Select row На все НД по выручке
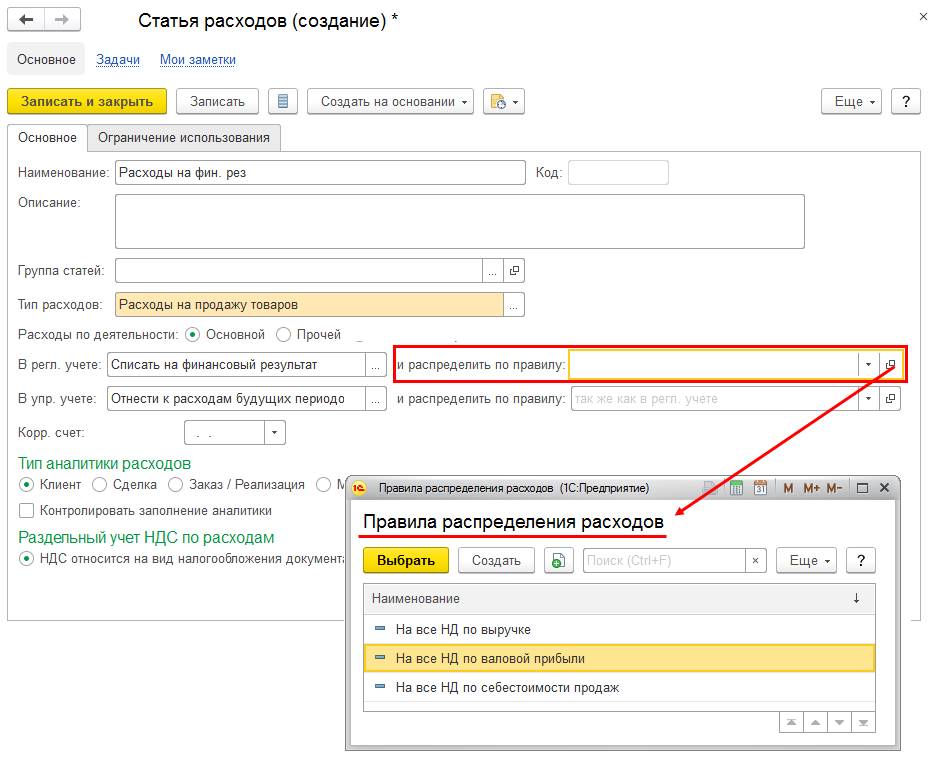Image resolution: width=934 pixels, height=766 pixels. pos(619,630)
